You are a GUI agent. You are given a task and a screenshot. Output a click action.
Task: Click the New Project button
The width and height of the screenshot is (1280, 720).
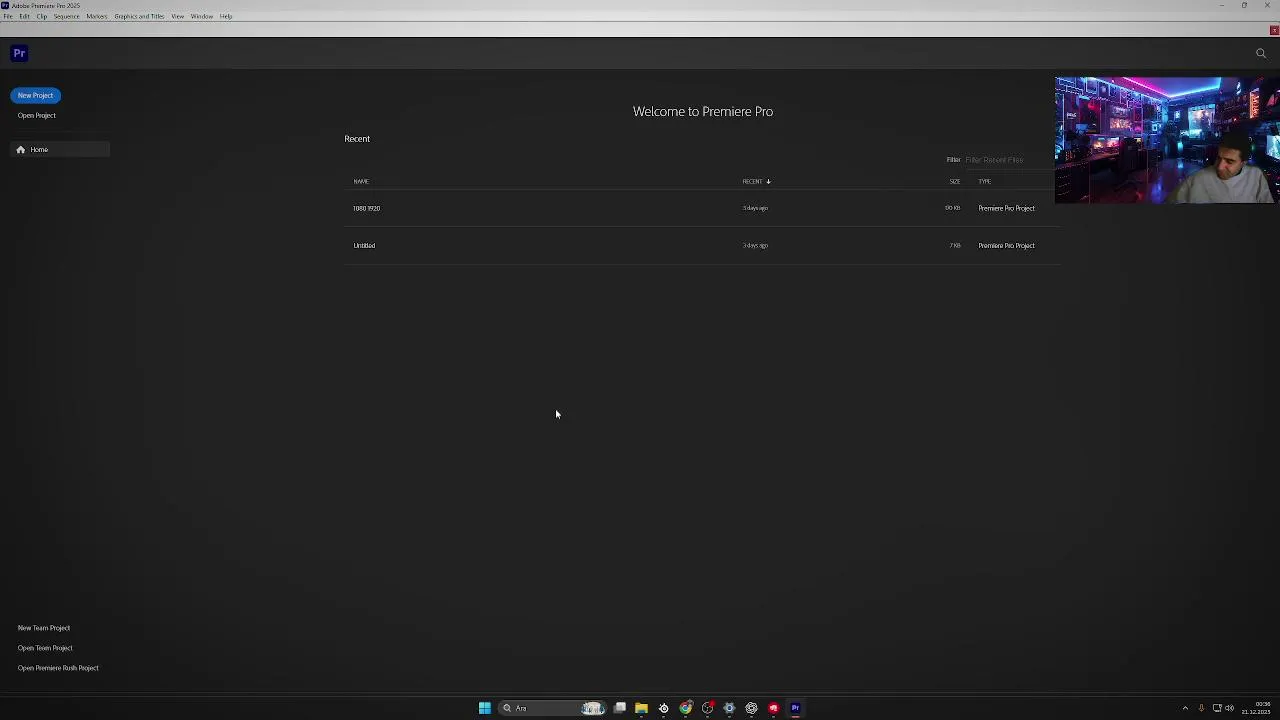pyautogui.click(x=35, y=95)
